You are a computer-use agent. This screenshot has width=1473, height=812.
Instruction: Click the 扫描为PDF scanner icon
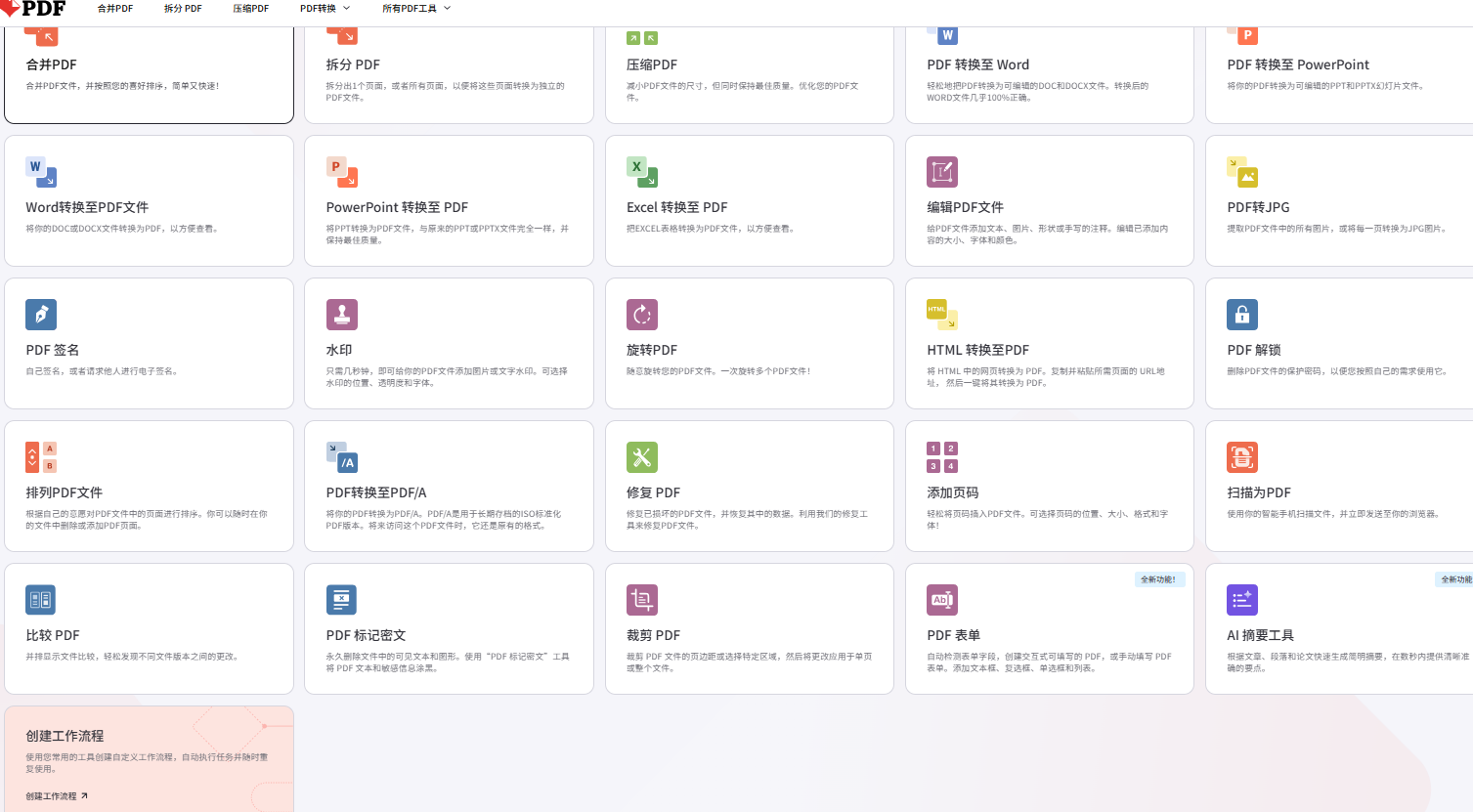click(x=1242, y=457)
